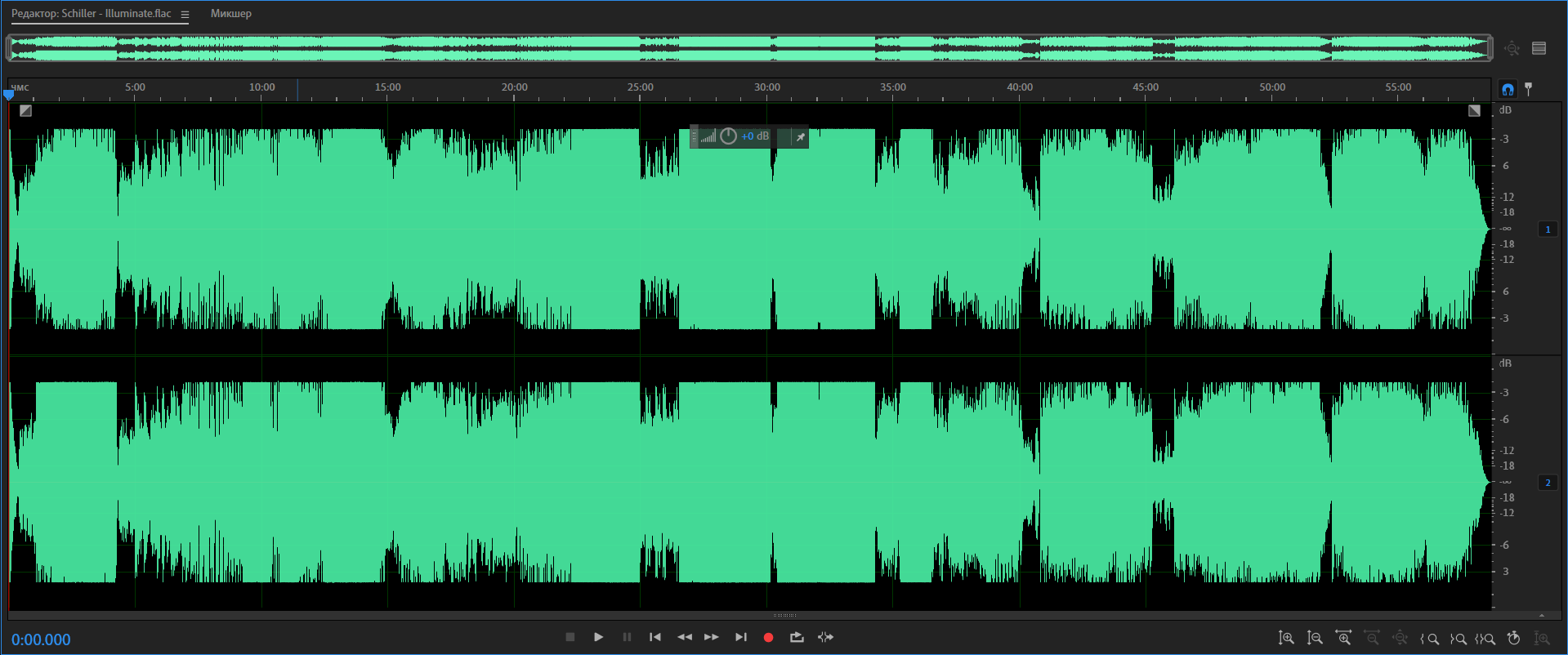Viewport: 1568px width, 655px height.
Task: Start recording with the red Record button
Action: (768, 637)
